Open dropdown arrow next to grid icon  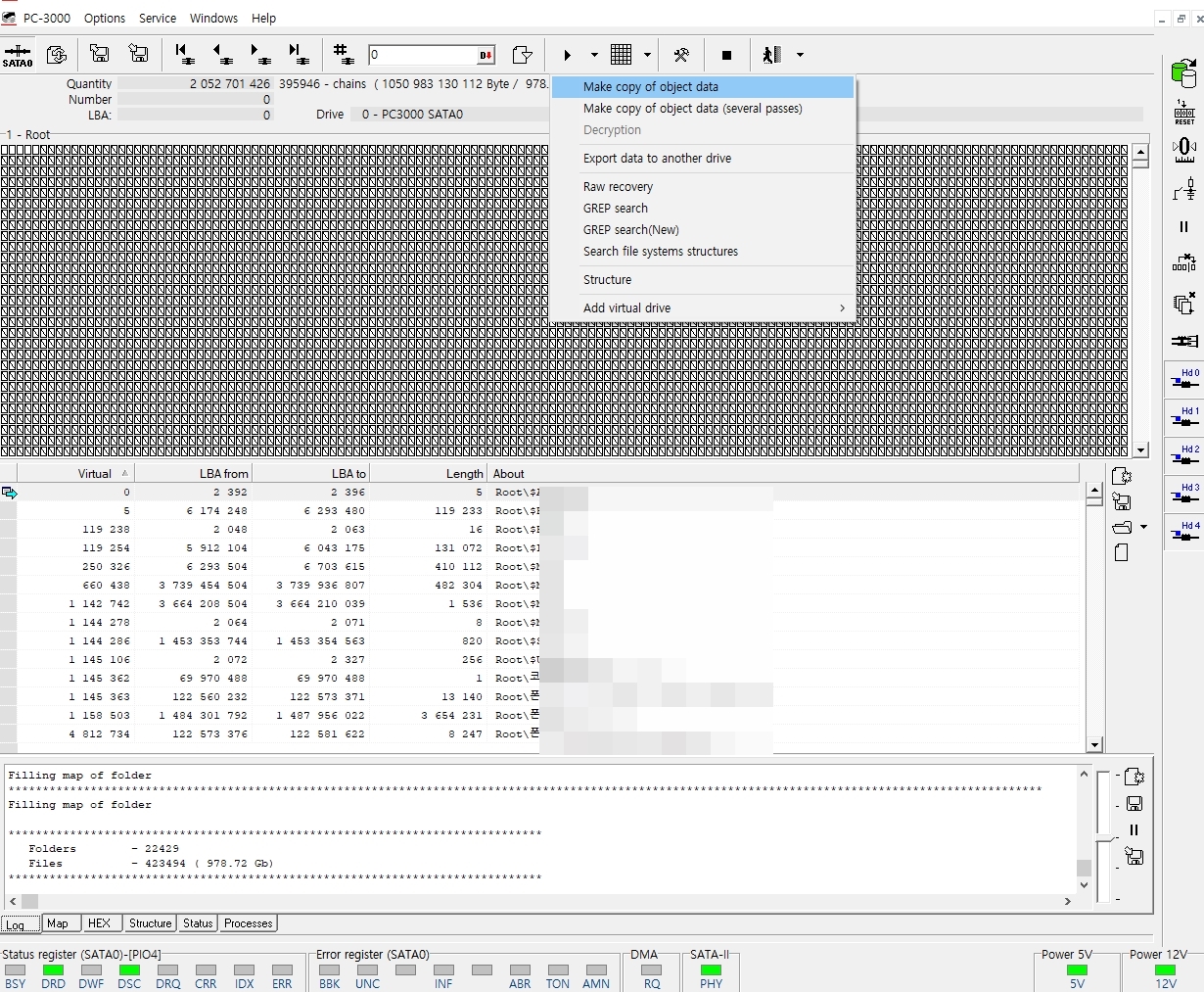(x=647, y=55)
